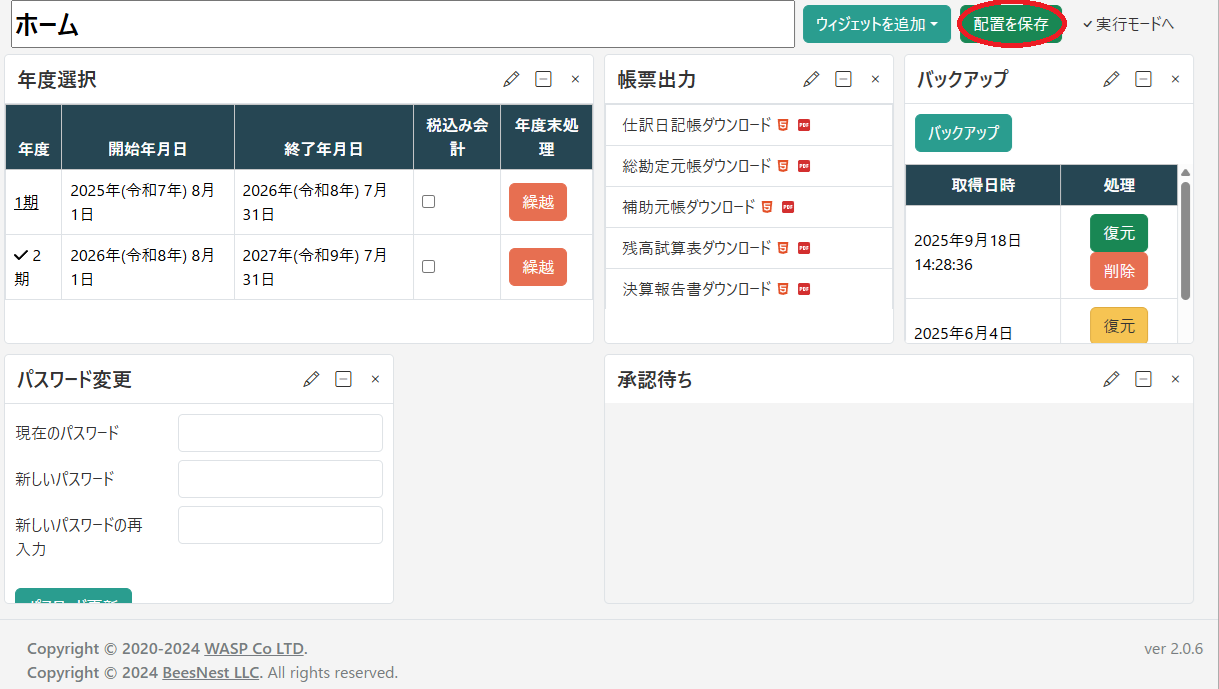Select 残高試算表ダウンロード item

[697, 248]
